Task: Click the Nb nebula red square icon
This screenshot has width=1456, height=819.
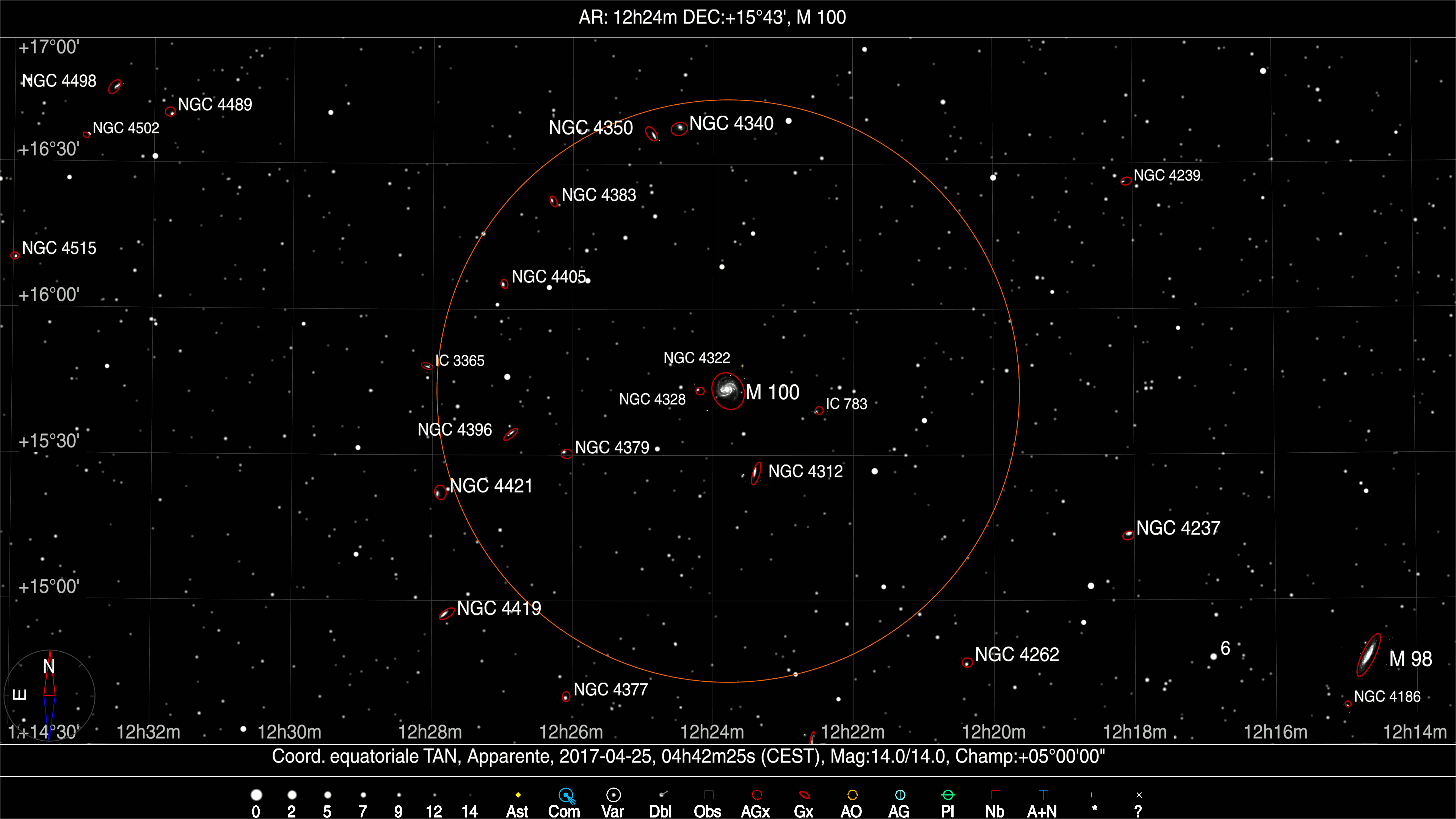Action: pos(995,795)
